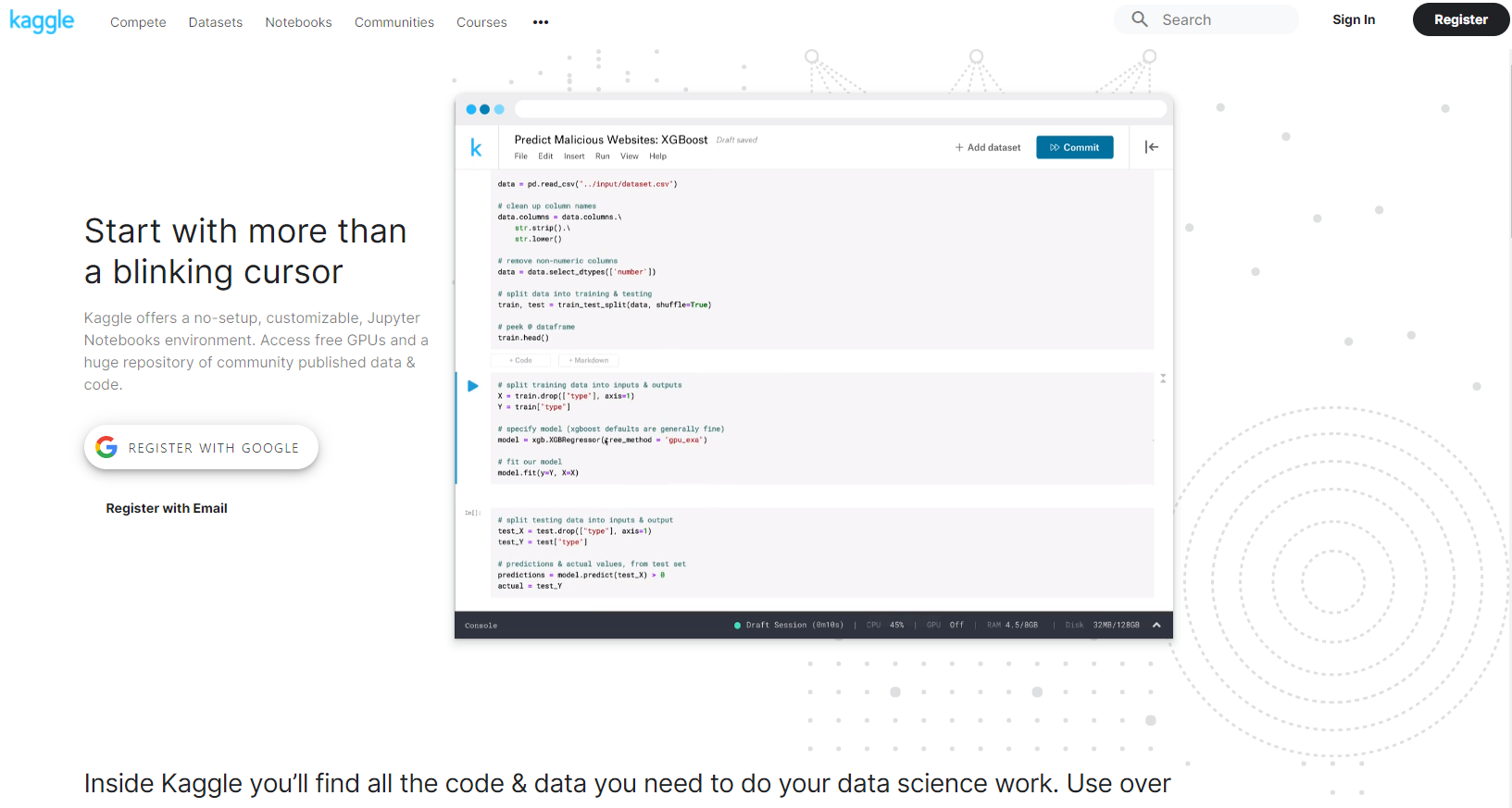Image resolution: width=1512 pixels, height=808 pixels.
Task: Click the blue Commit button
Action: coord(1075,147)
